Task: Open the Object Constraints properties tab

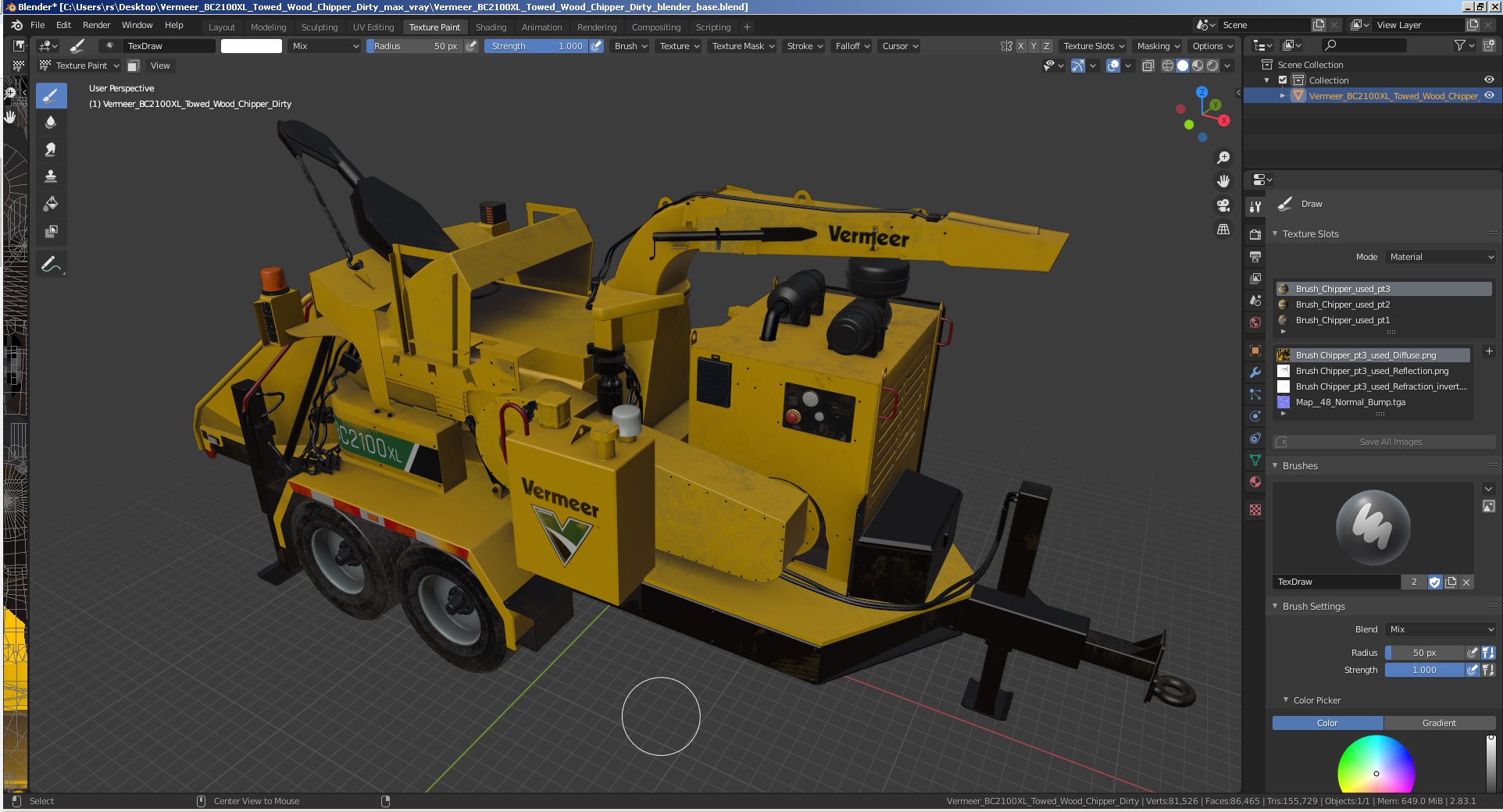Action: pyautogui.click(x=1255, y=438)
